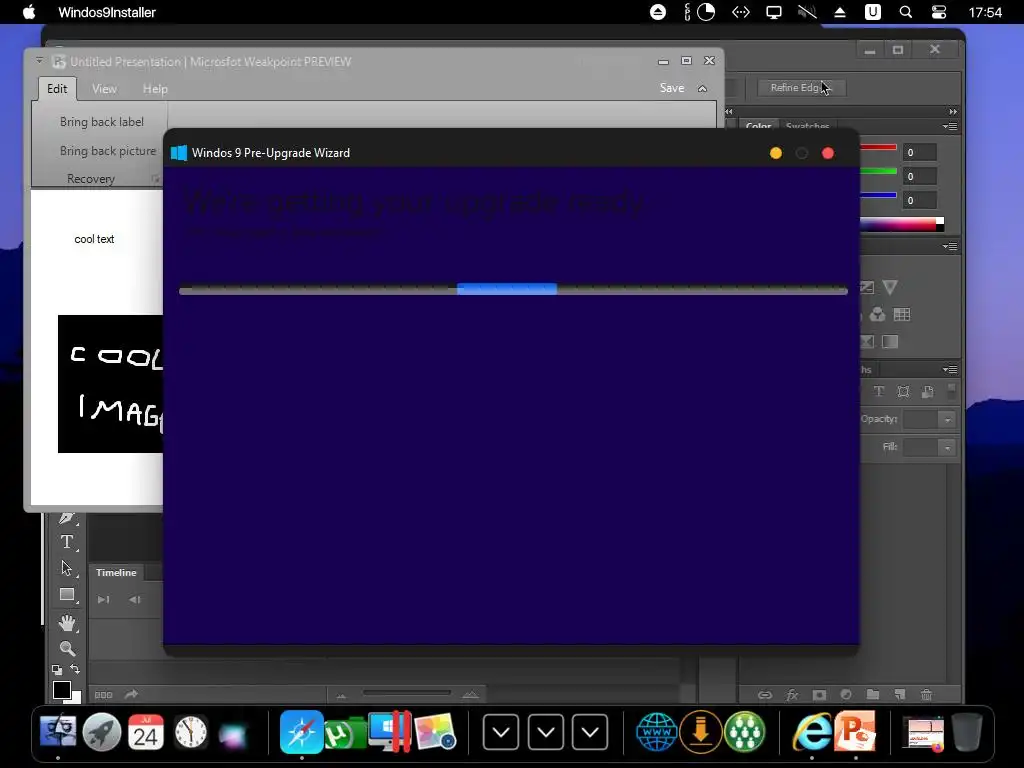
Task: Switch to the Swatches tab
Action: [x=808, y=126]
